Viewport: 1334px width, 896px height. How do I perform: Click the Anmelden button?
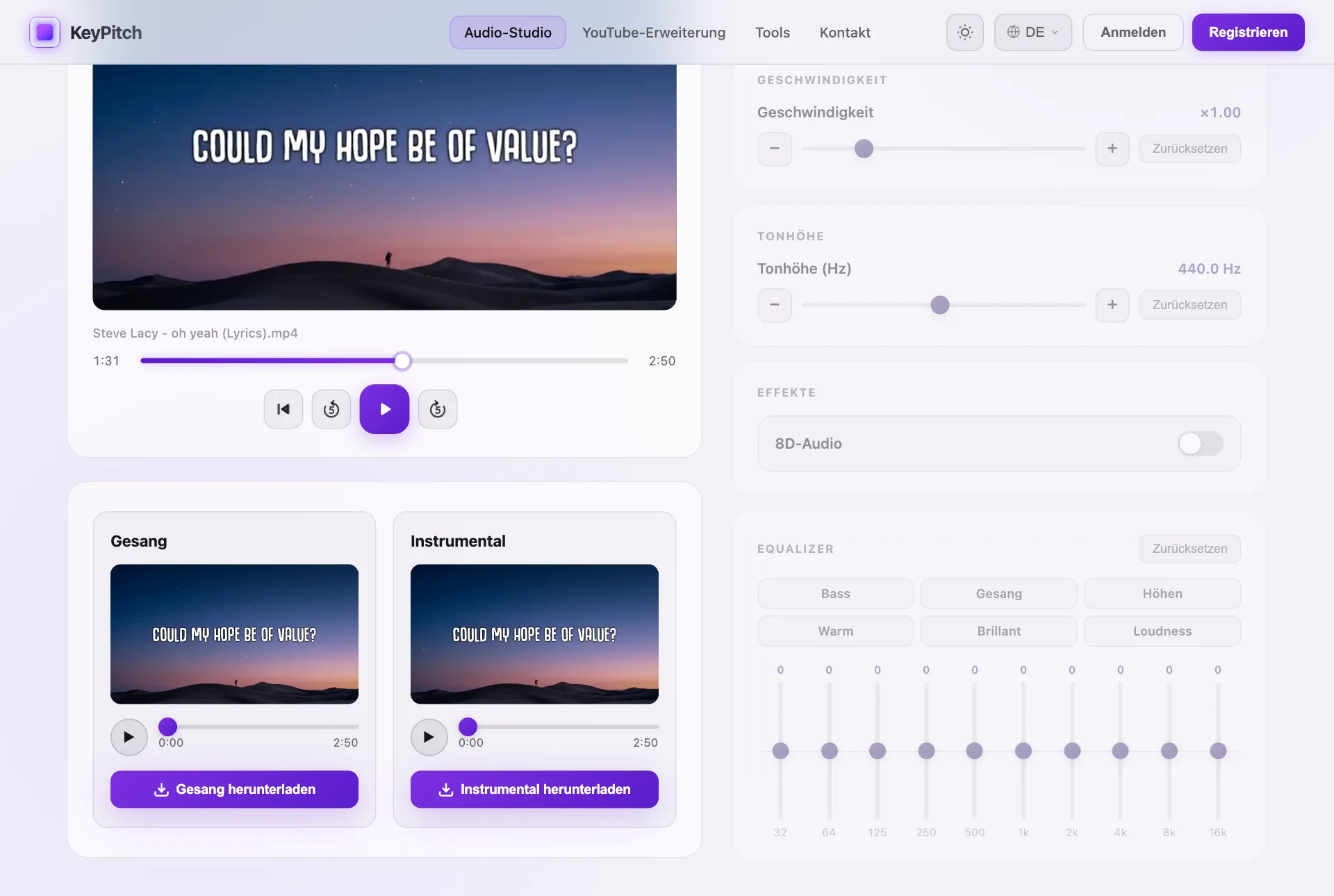pyautogui.click(x=1133, y=32)
